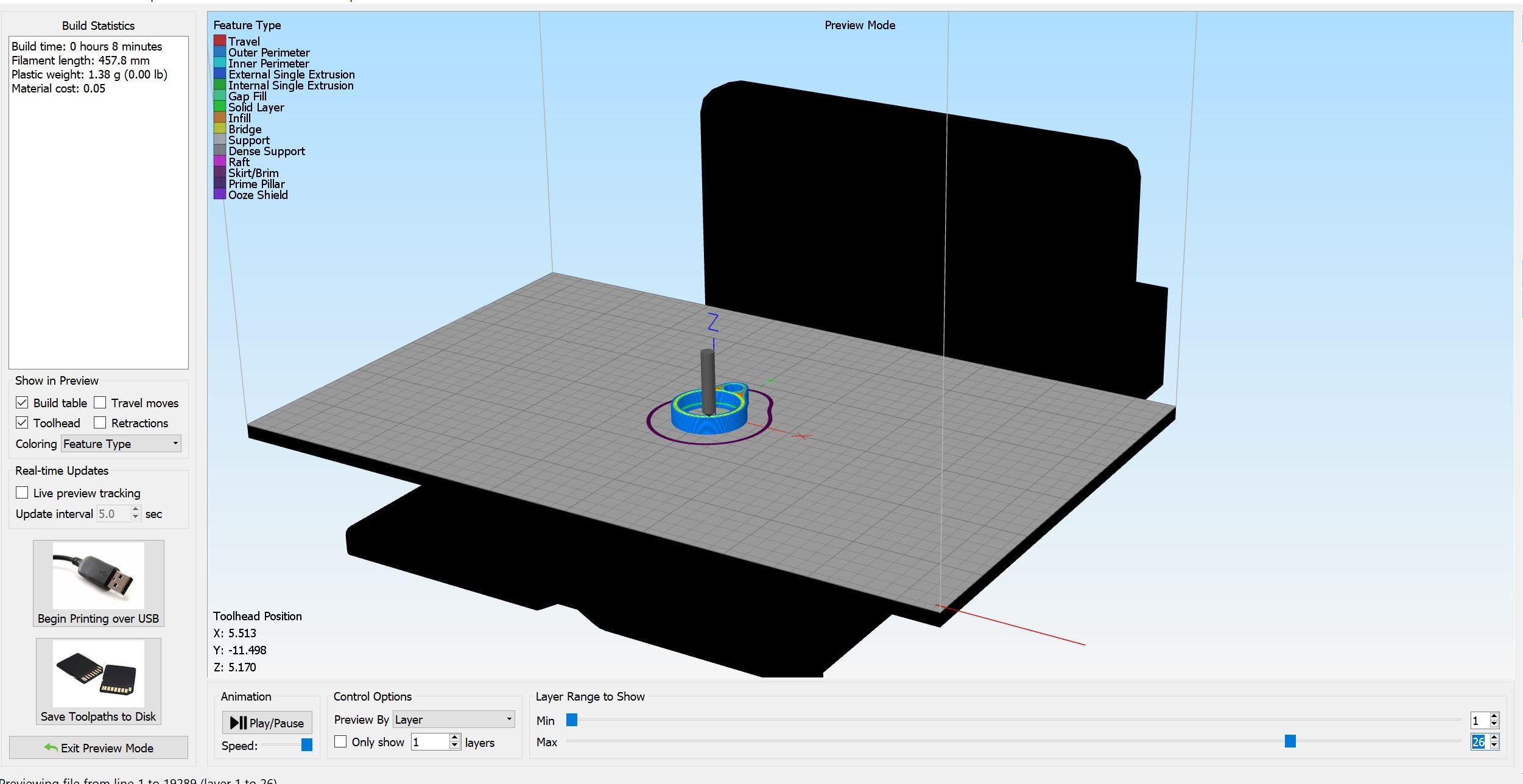The height and width of the screenshot is (784, 1523).
Task: Enable Travel moves in preview
Action: (100, 402)
